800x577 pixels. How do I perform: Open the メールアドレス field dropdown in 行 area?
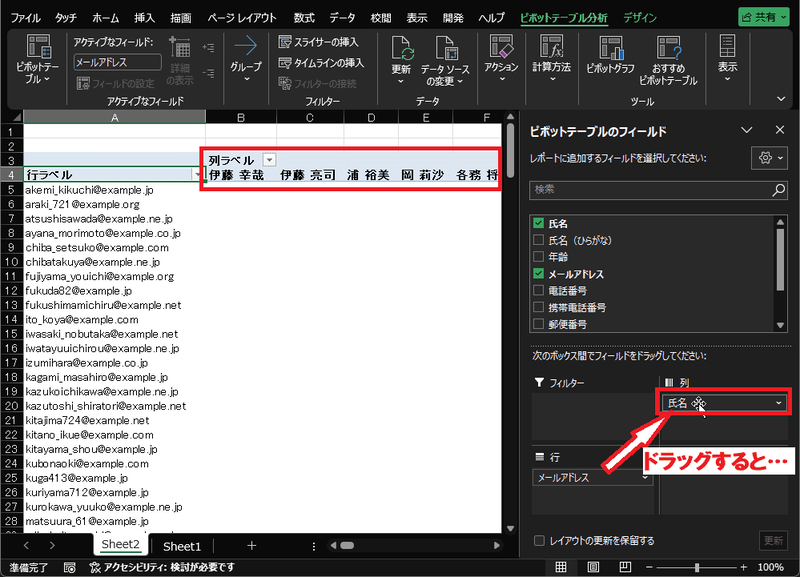tap(645, 478)
